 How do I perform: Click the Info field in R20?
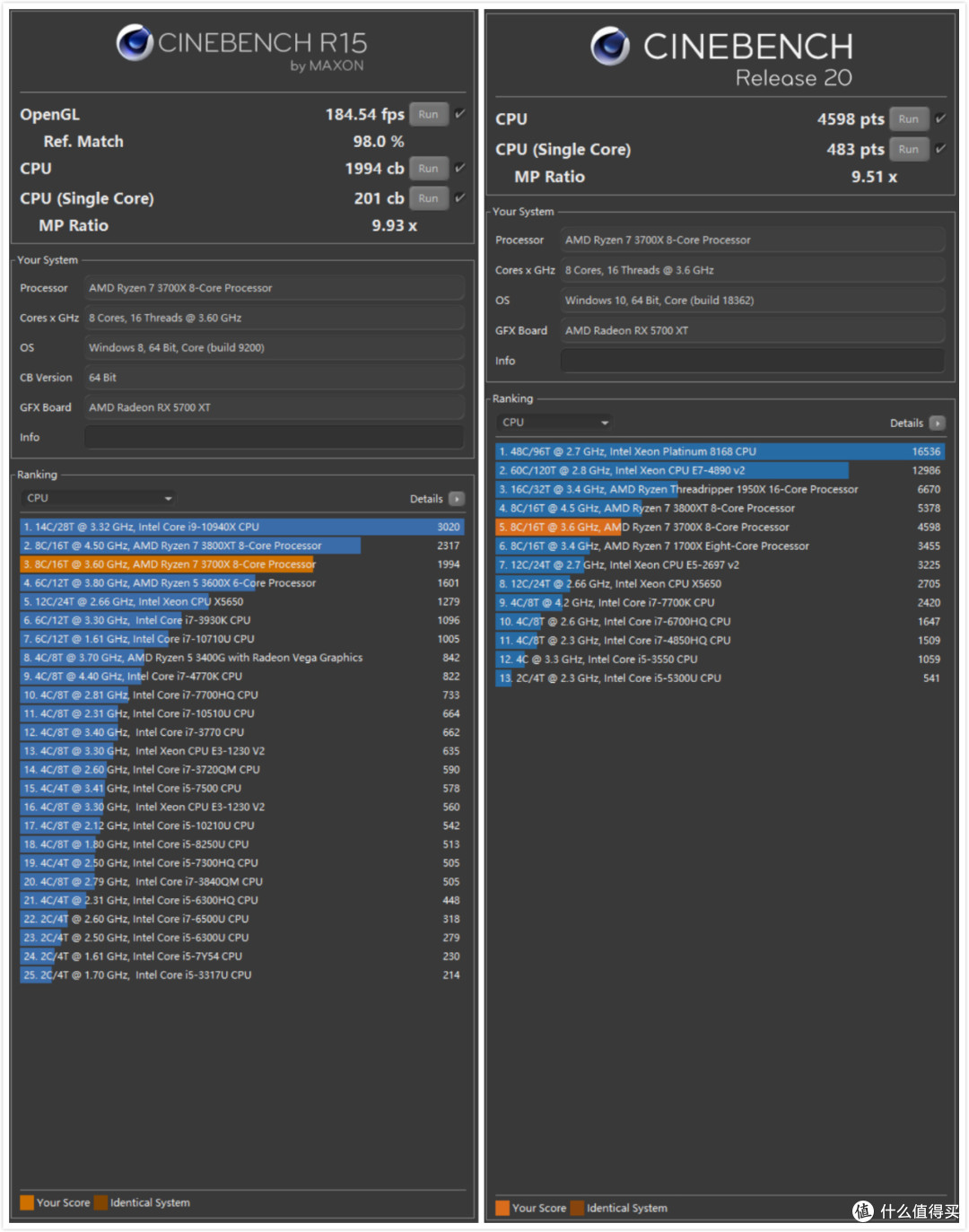[x=752, y=361]
